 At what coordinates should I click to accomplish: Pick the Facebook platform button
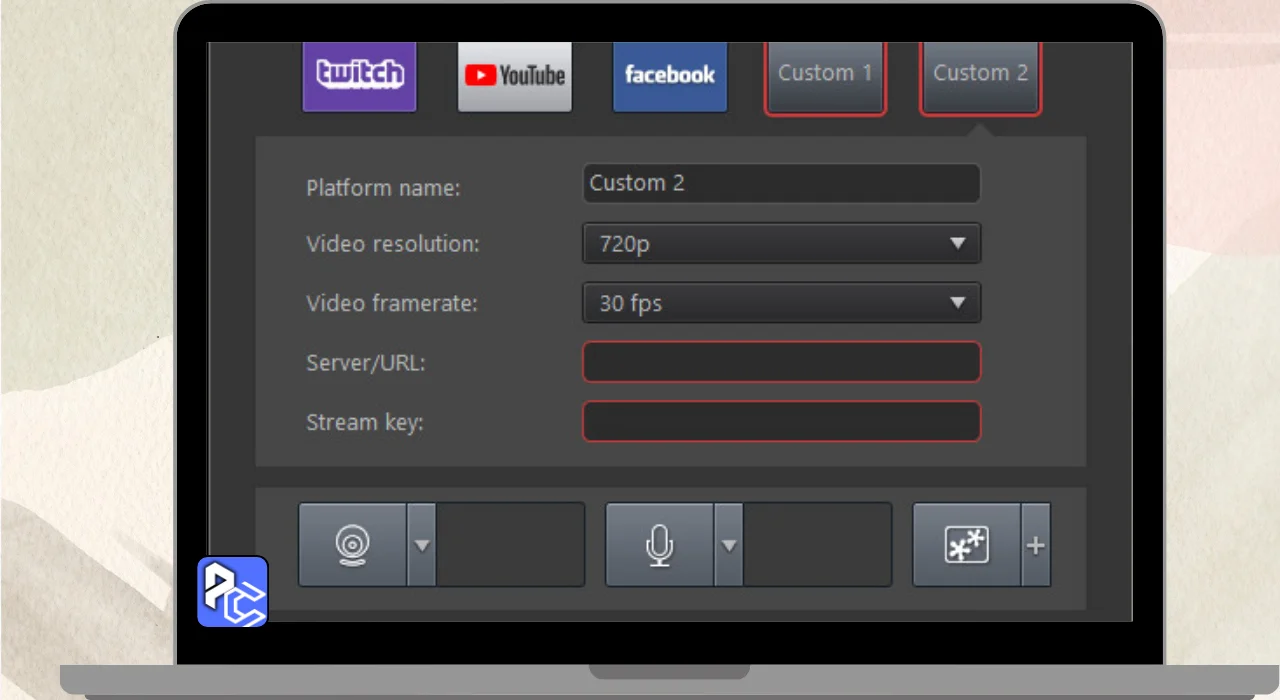tap(670, 75)
